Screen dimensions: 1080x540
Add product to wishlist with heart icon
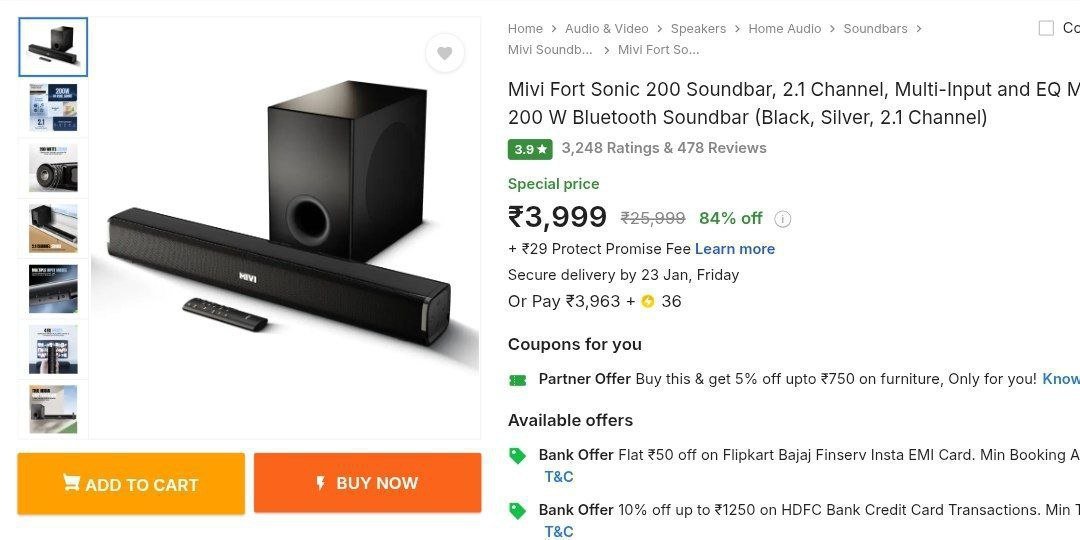coord(445,53)
